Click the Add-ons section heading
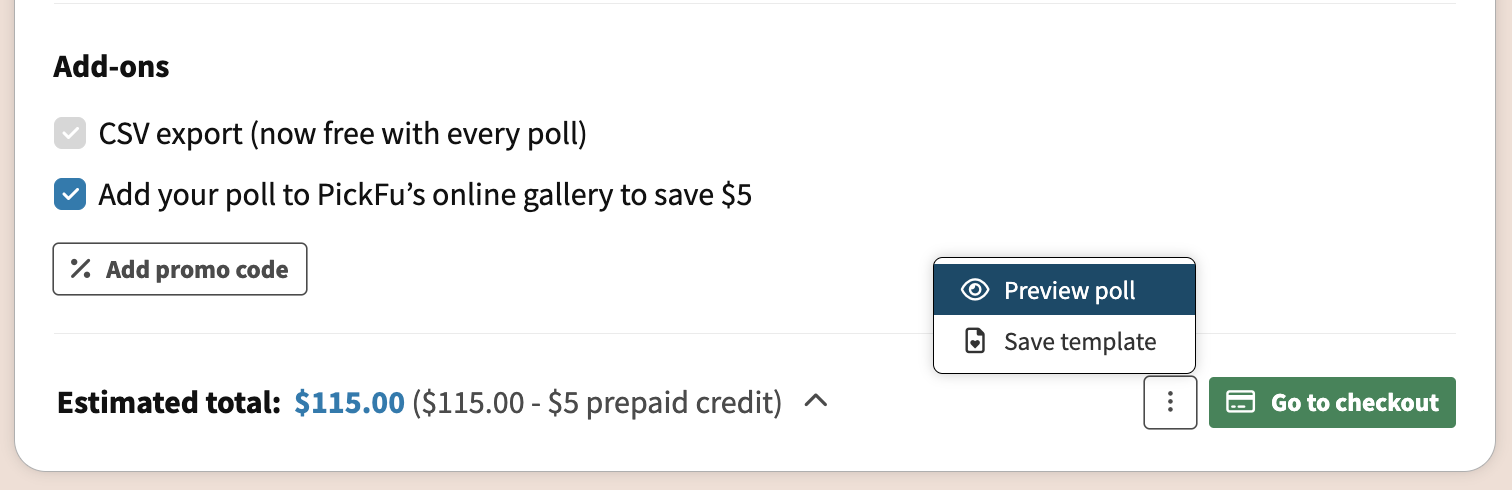1512x490 pixels. coord(111,67)
